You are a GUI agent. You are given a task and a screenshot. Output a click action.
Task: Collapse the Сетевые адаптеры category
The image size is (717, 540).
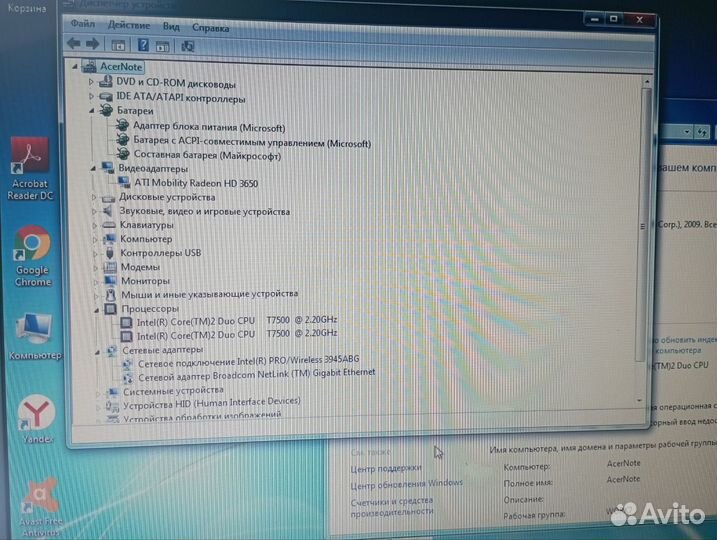[97, 352]
